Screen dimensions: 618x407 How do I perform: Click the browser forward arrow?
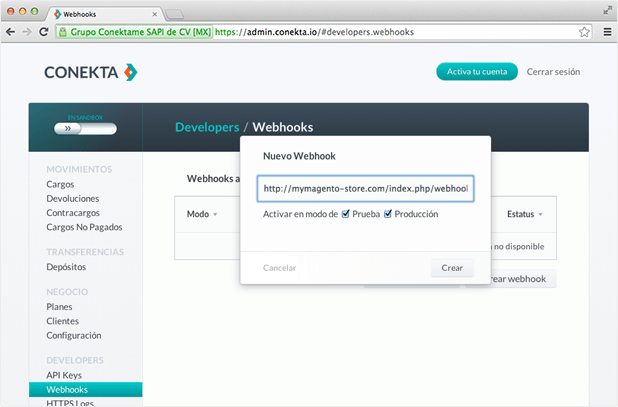pos(27,32)
